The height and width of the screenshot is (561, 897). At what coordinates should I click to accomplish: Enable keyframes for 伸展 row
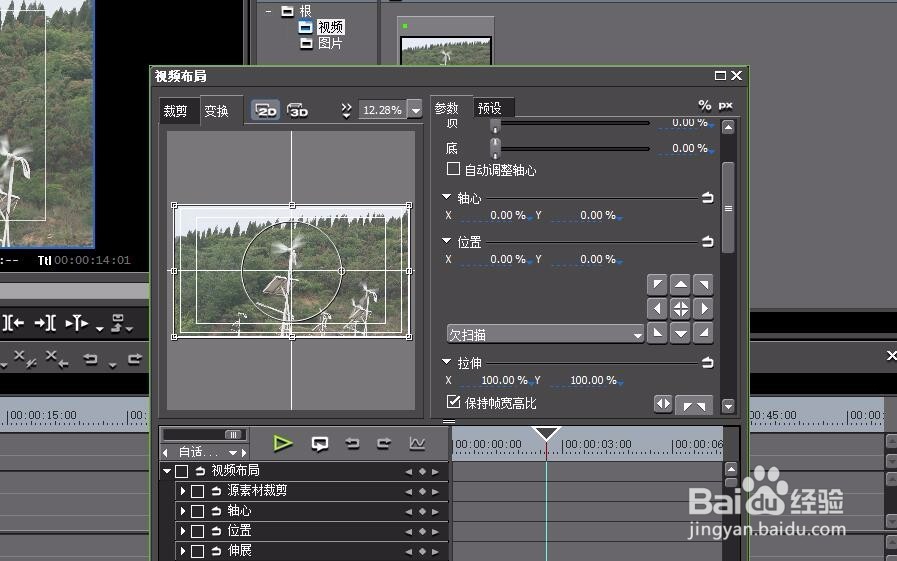coord(197,551)
